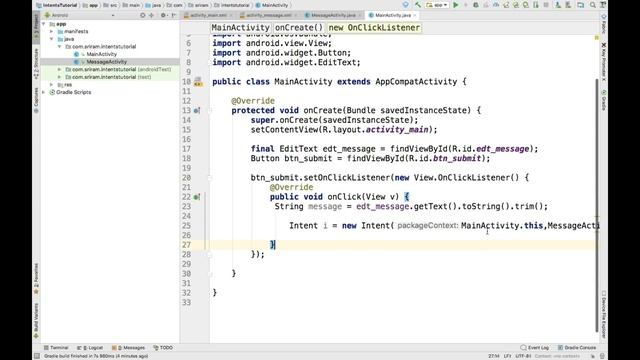This screenshot has width=640, height=360.
Task: Open the Structure side tool tab
Action: (36, 63)
